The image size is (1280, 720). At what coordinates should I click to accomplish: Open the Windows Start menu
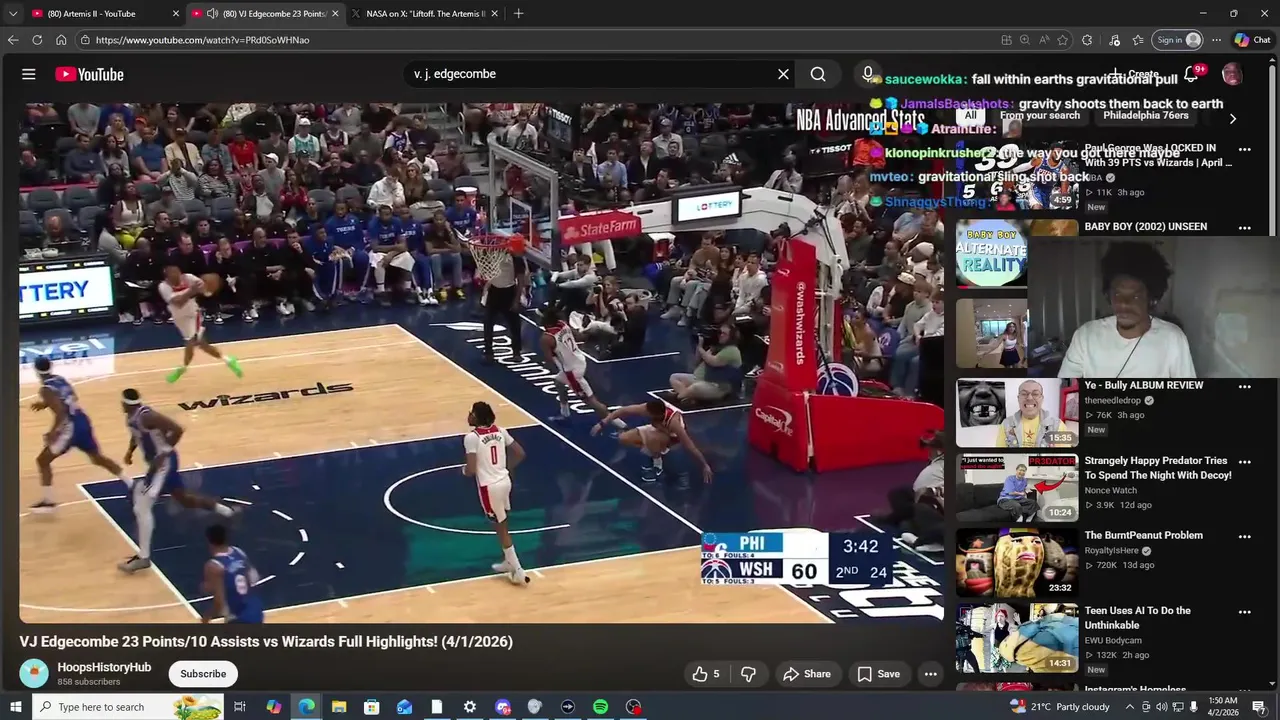(x=15, y=707)
